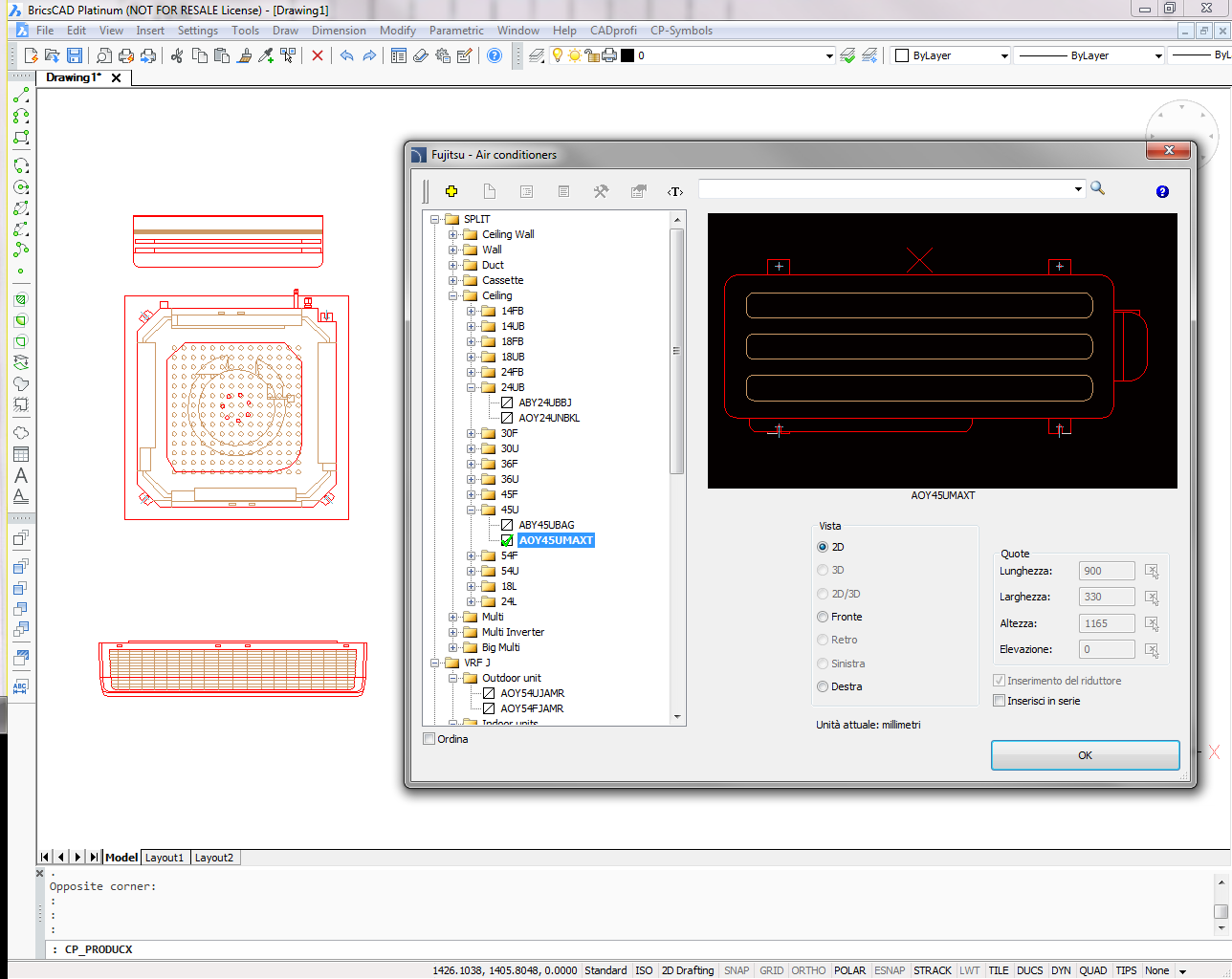Switch to the Layout1 tab
The height and width of the screenshot is (979, 1232).
pos(165,857)
